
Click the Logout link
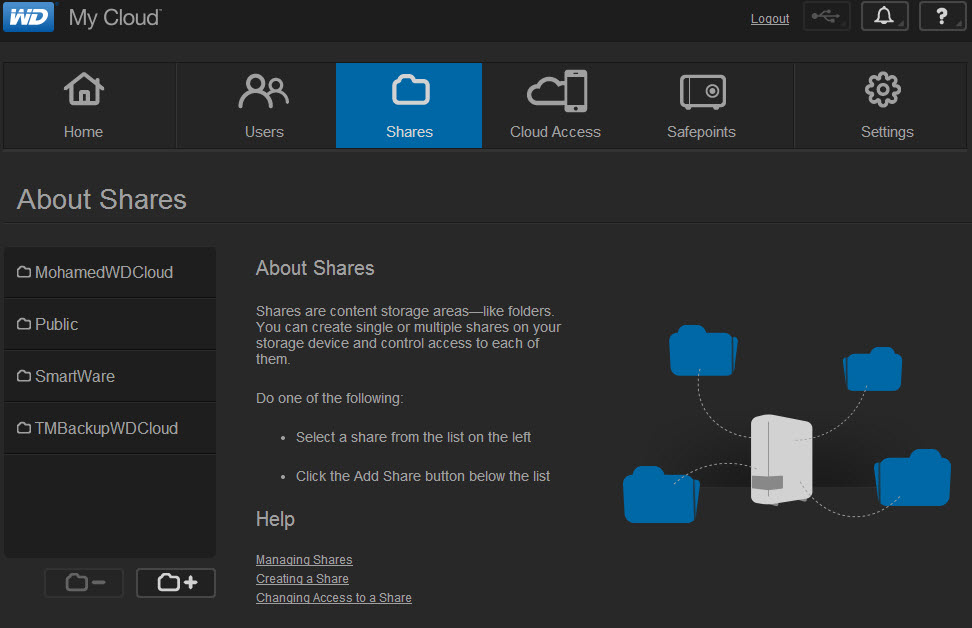pos(770,19)
